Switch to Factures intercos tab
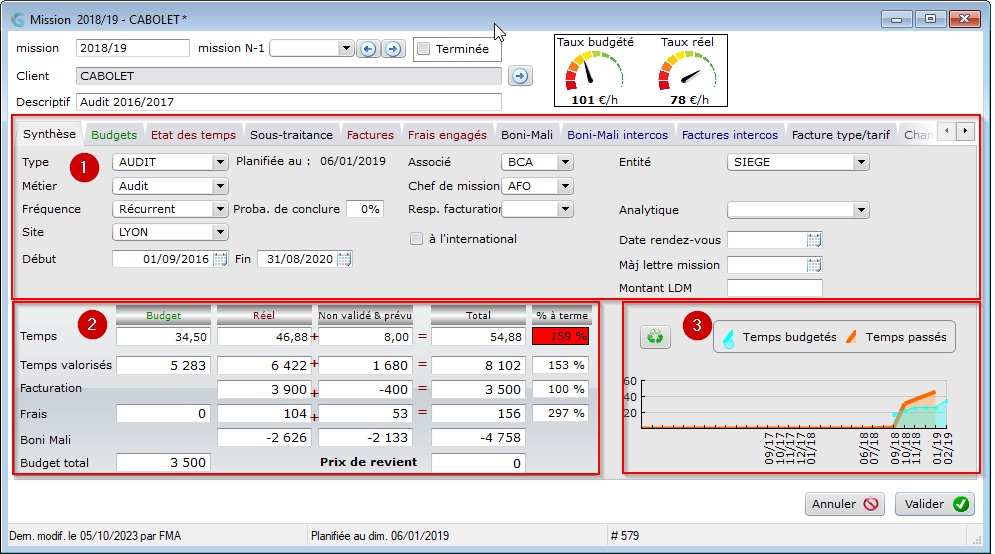This screenshot has width=995, height=554. coord(730,135)
